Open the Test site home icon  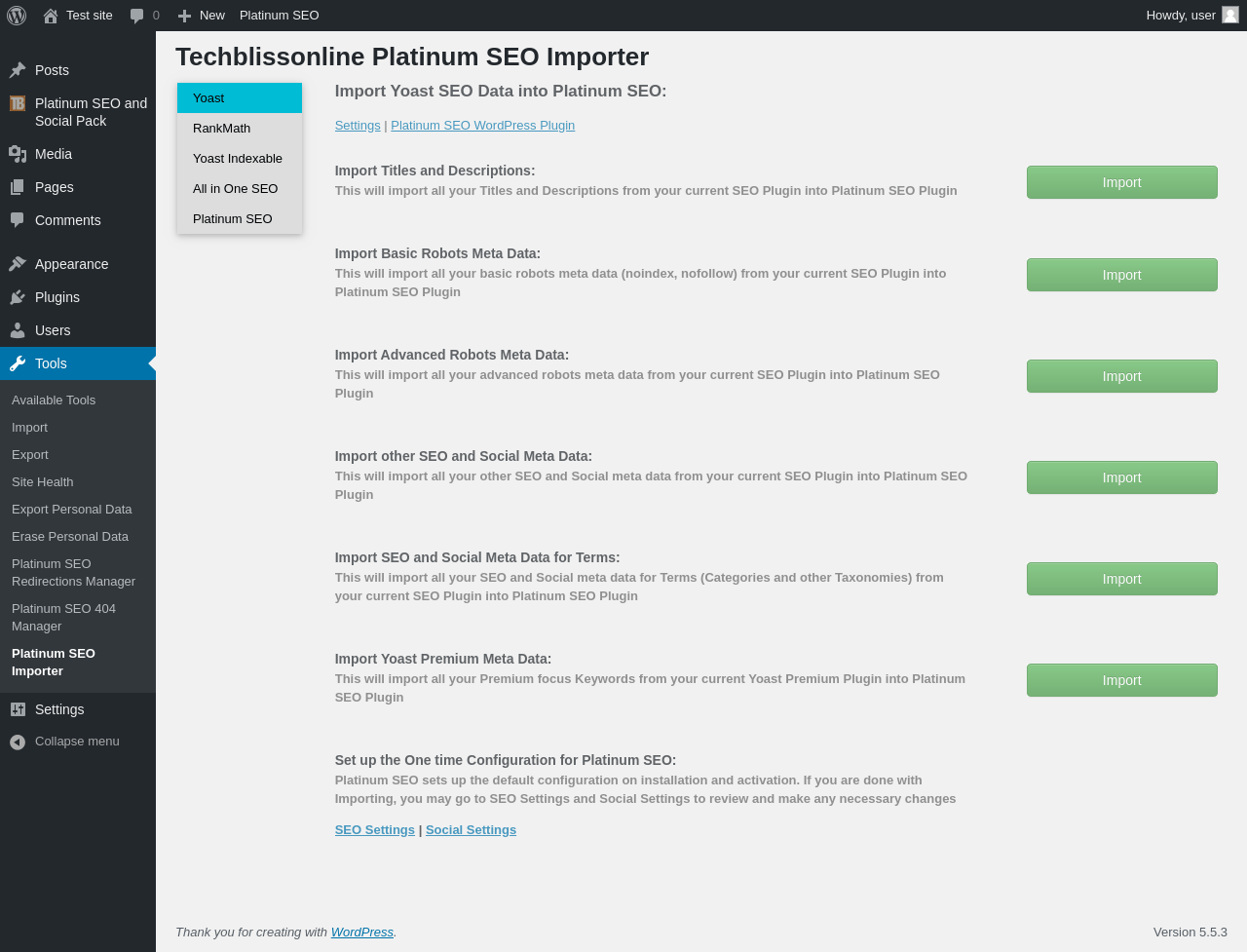51,16
